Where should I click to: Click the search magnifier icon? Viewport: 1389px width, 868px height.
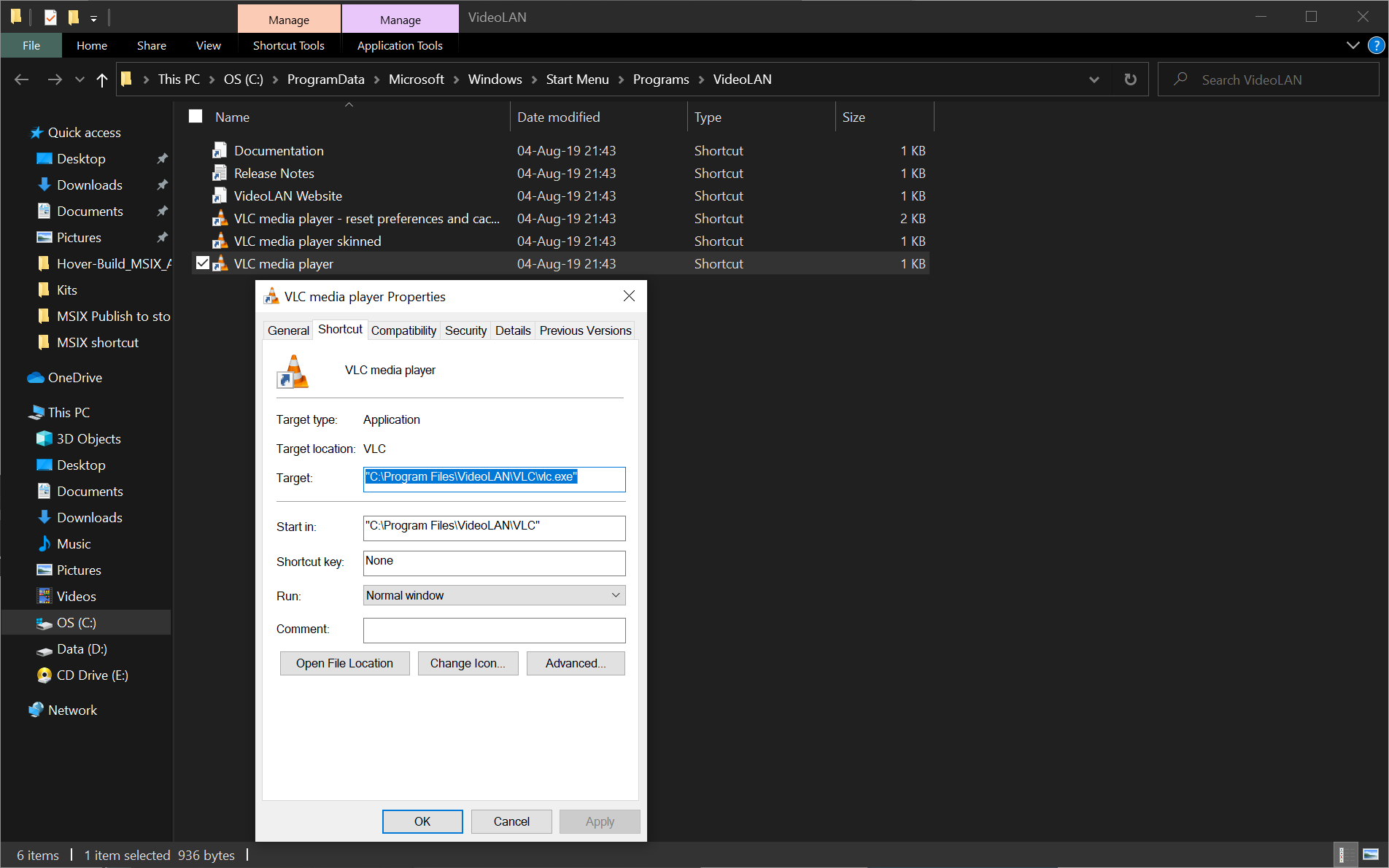[x=1180, y=79]
